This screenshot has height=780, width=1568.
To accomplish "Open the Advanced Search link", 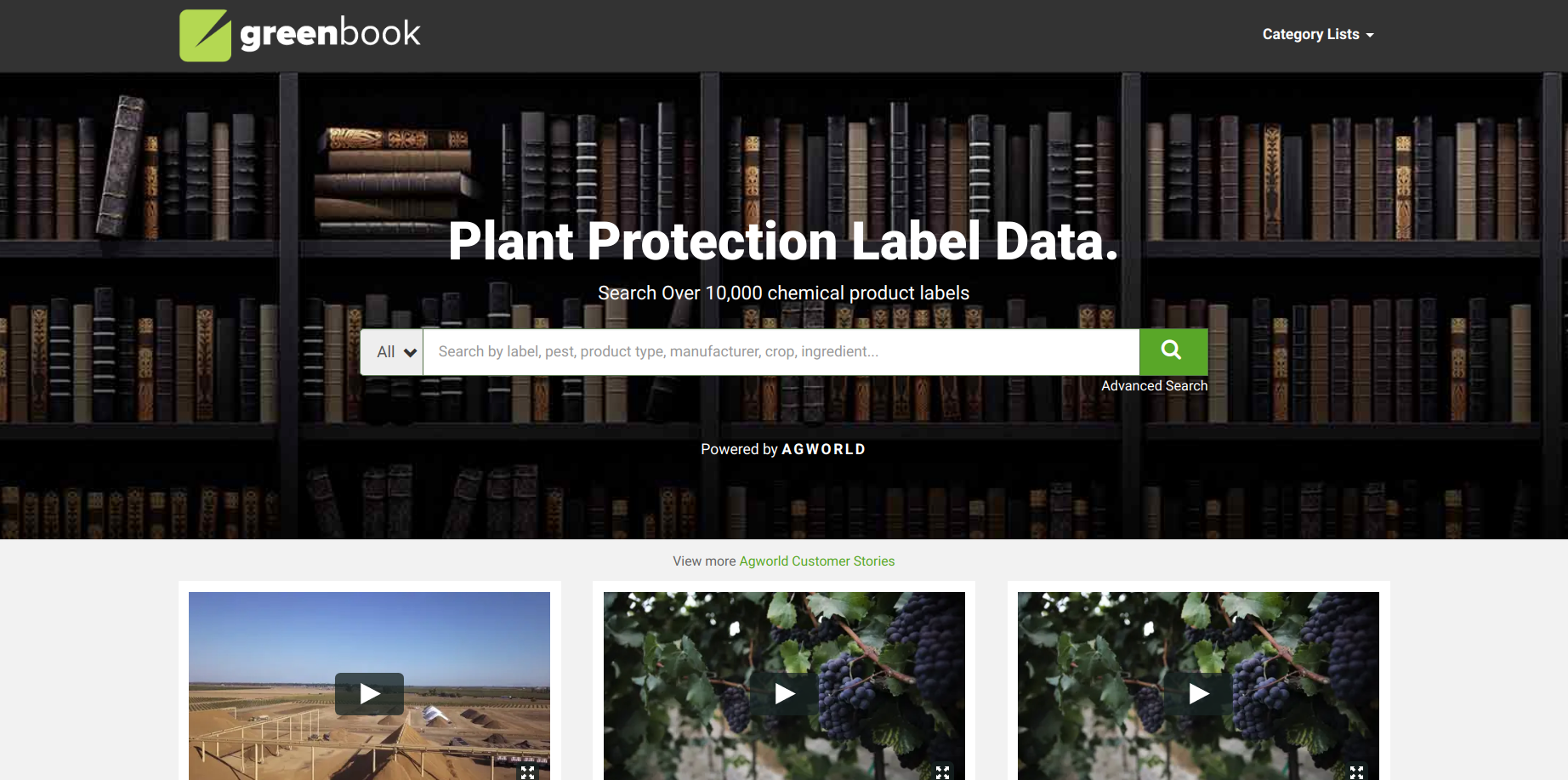I will (x=1154, y=385).
